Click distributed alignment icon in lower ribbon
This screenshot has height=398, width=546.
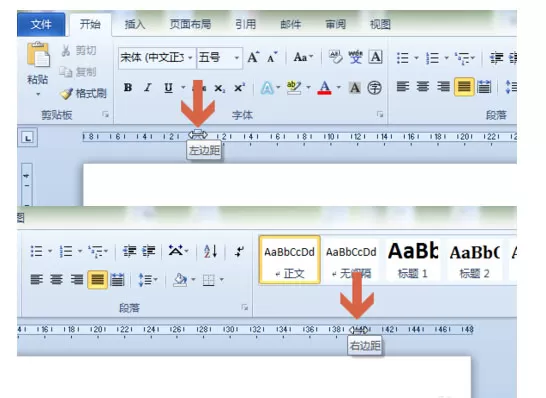tap(117, 280)
